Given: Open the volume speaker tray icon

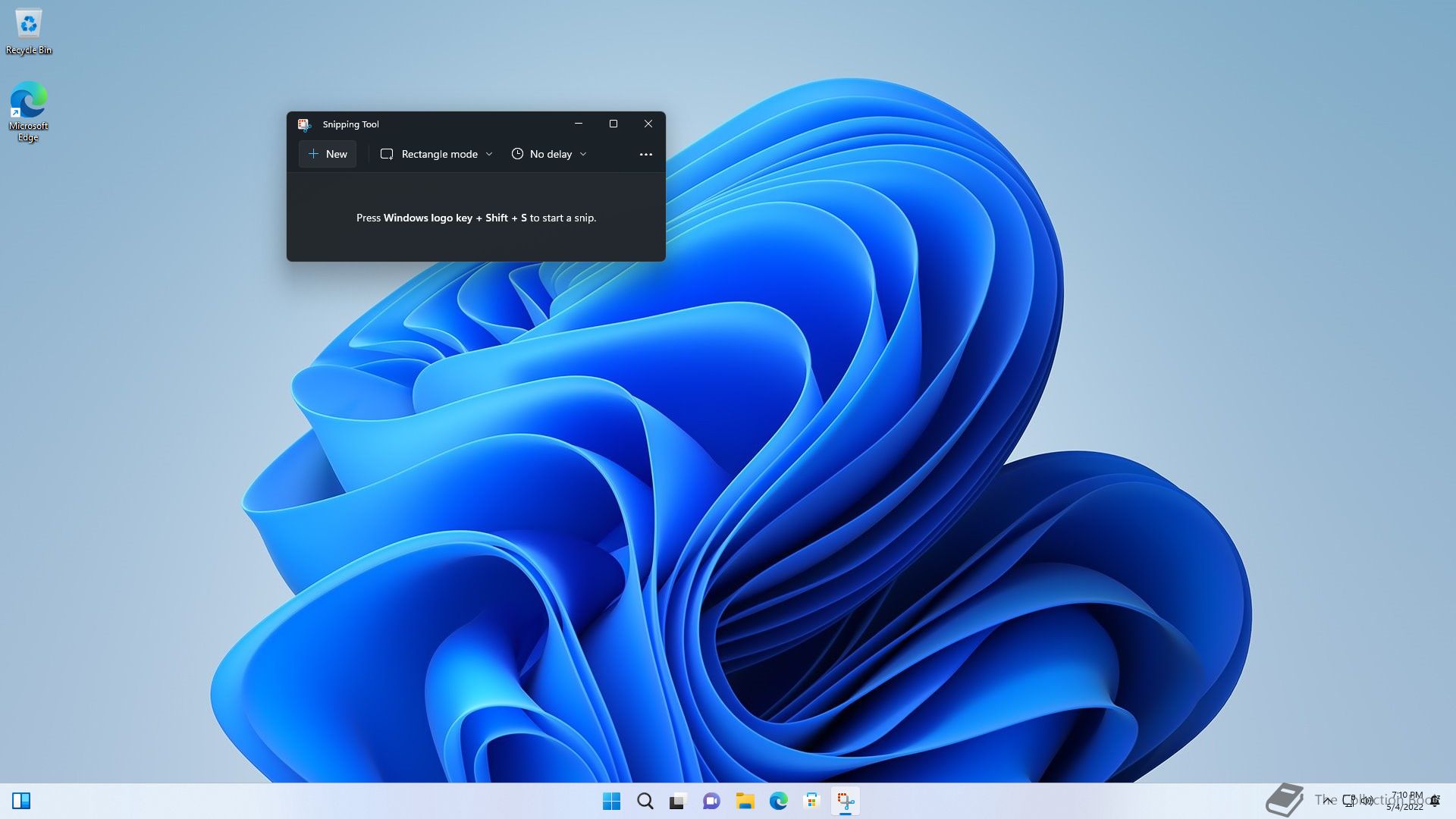Looking at the screenshot, I should [1367, 801].
